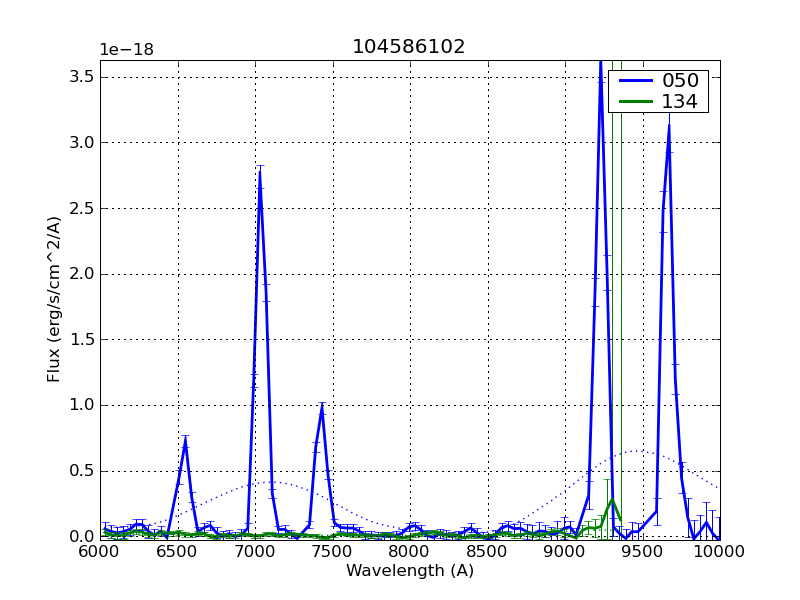
Task: Click the Wavelength (A) x-axis label
Action: click(x=410, y=571)
